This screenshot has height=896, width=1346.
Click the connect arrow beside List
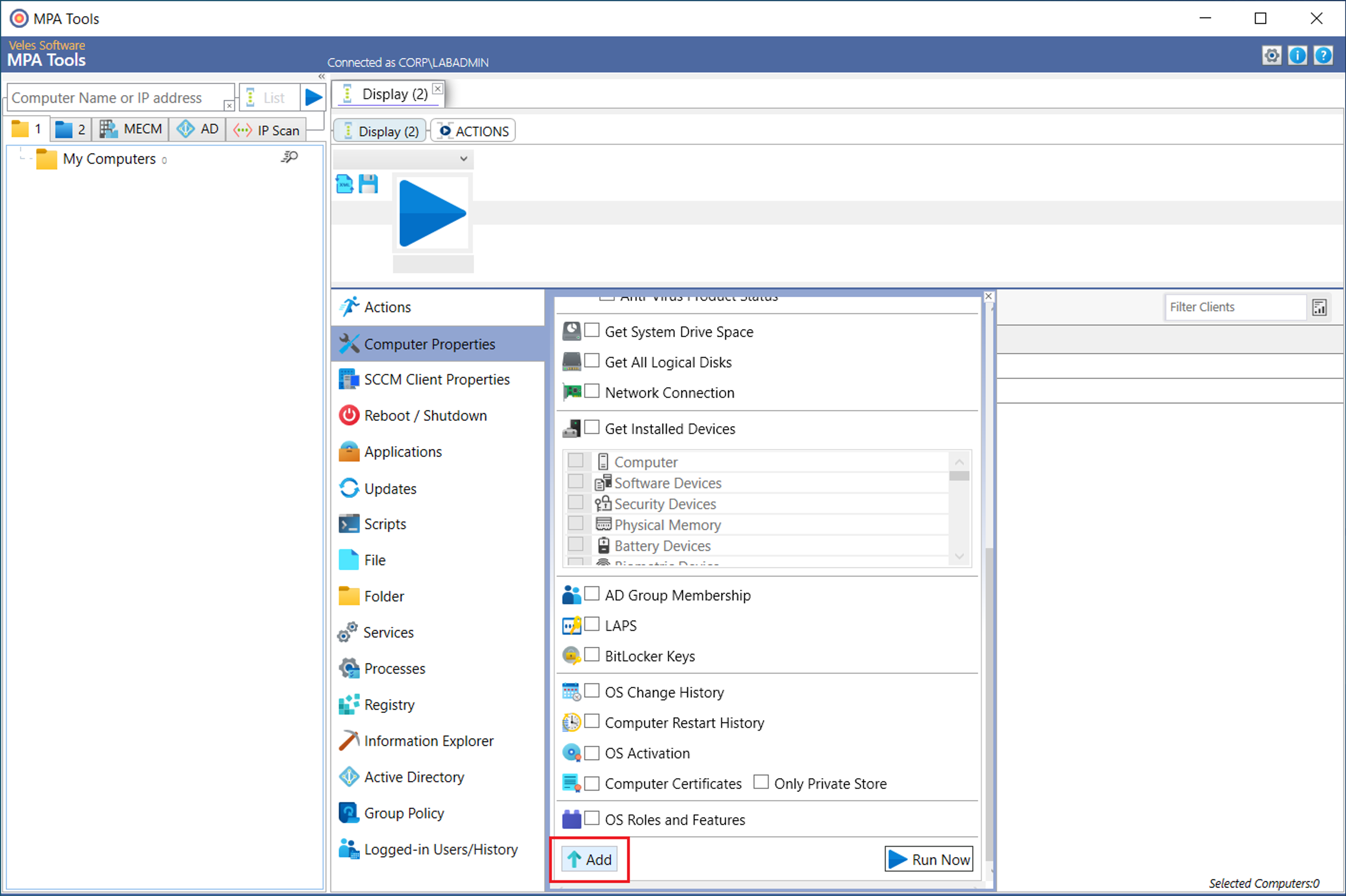pyautogui.click(x=313, y=97)
